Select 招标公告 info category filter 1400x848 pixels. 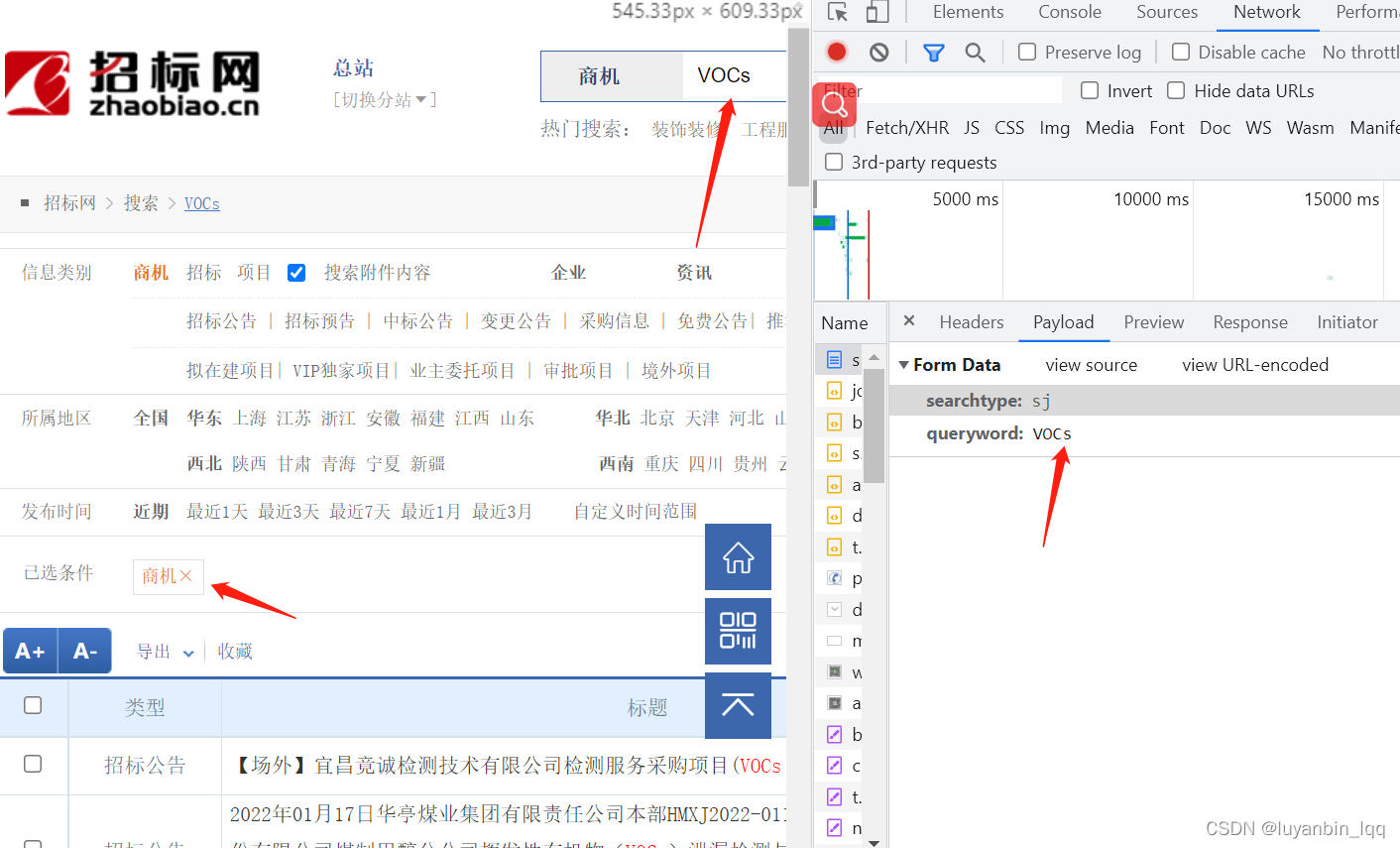(221, 321)
